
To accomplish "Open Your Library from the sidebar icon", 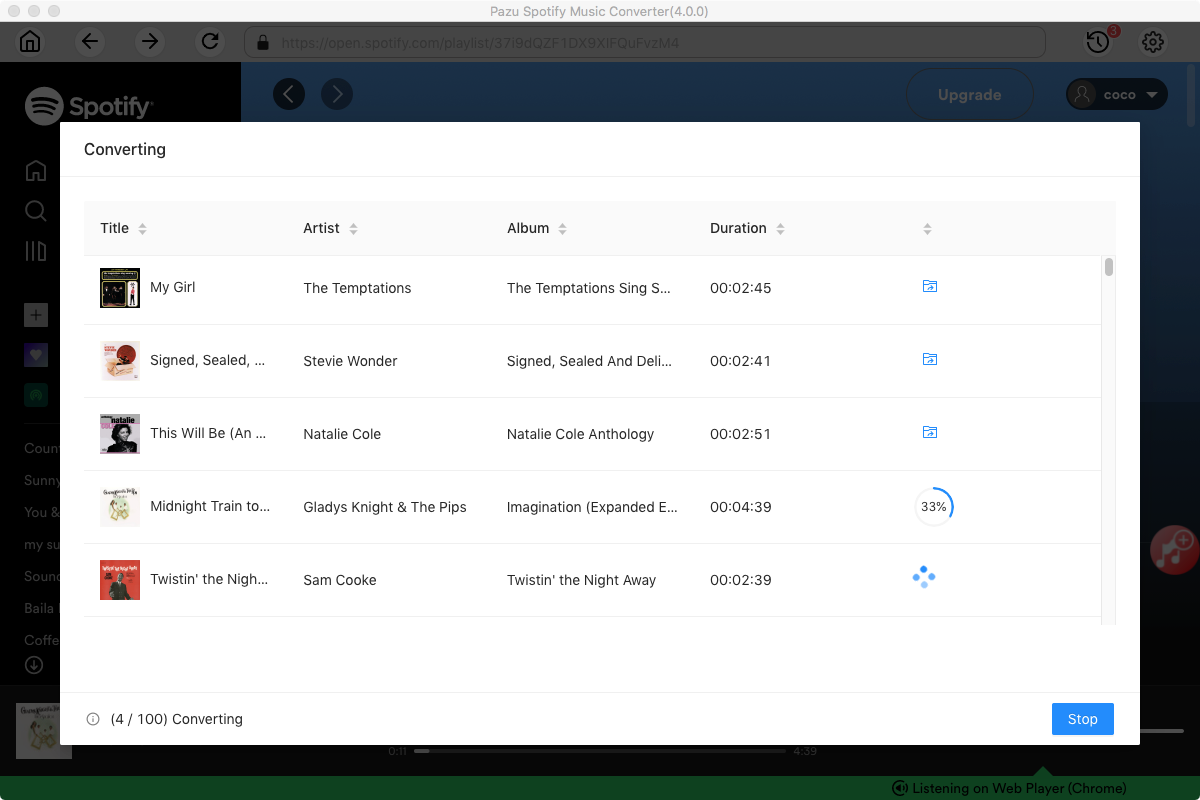I will 35,251.
